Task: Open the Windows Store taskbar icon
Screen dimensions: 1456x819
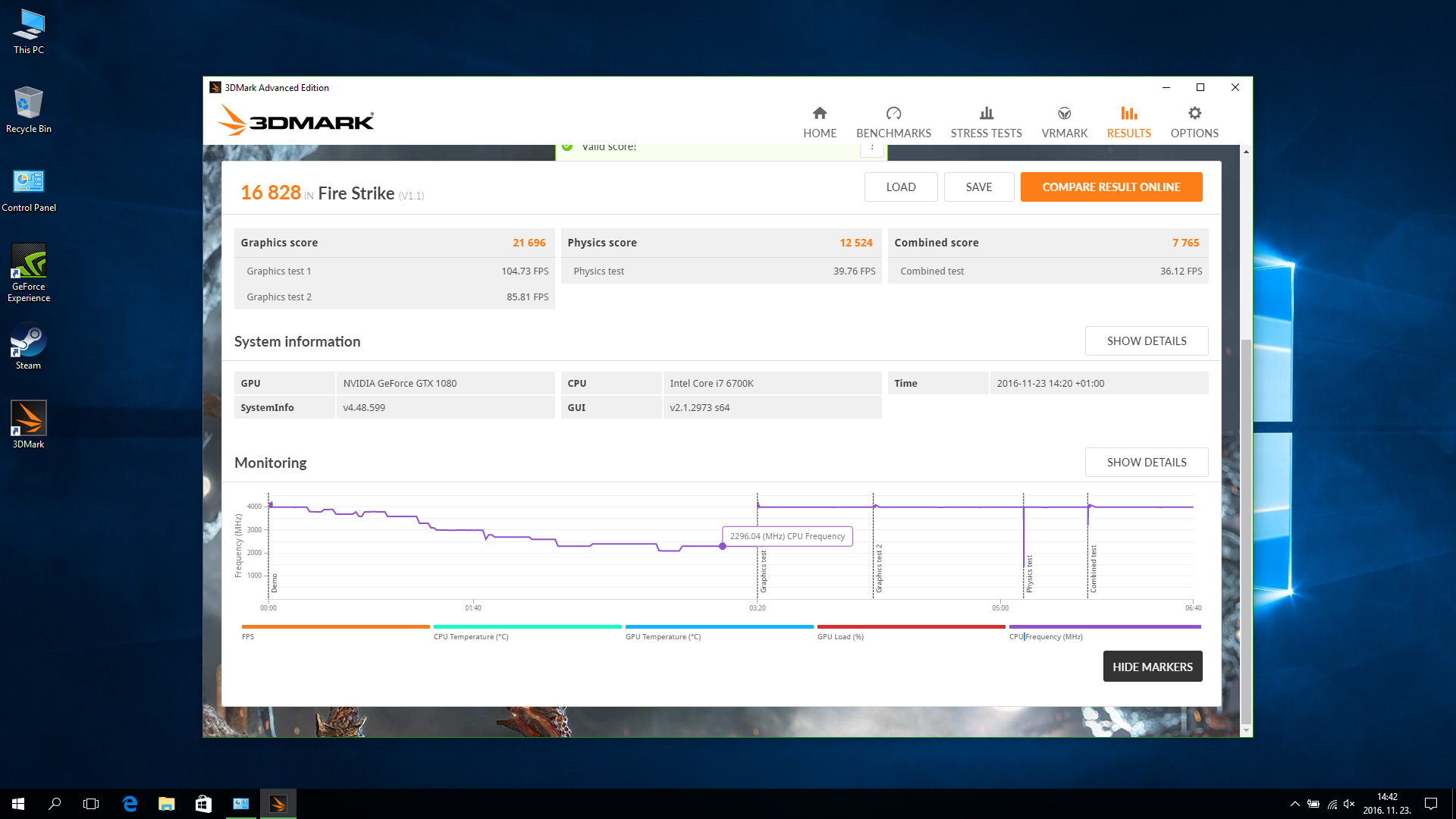Action: [203, 804]
